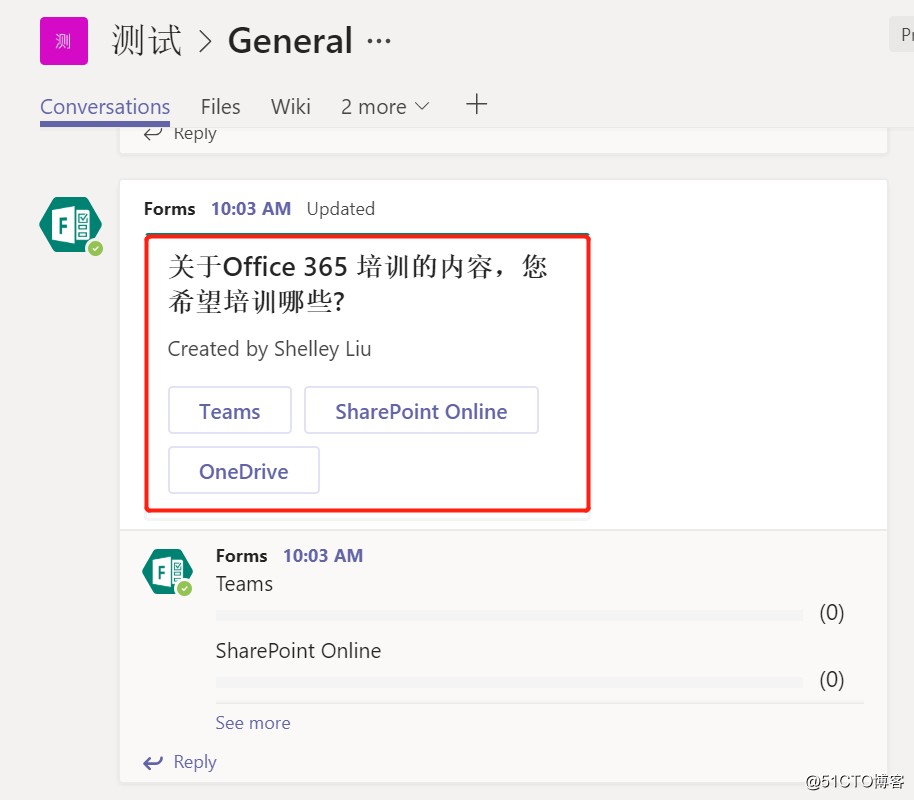The image size is (914, 800).
Task: Click the Teams label in poll results
Action: click(x=244, y=584)
